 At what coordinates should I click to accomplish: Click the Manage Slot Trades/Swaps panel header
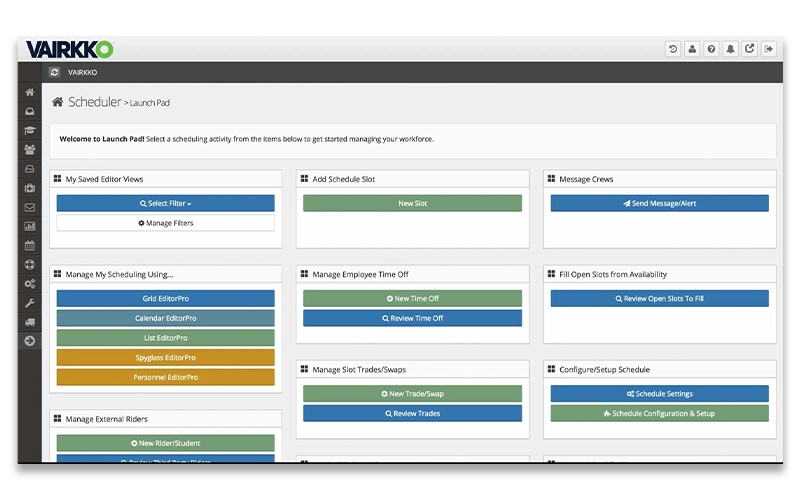point(412,369)
